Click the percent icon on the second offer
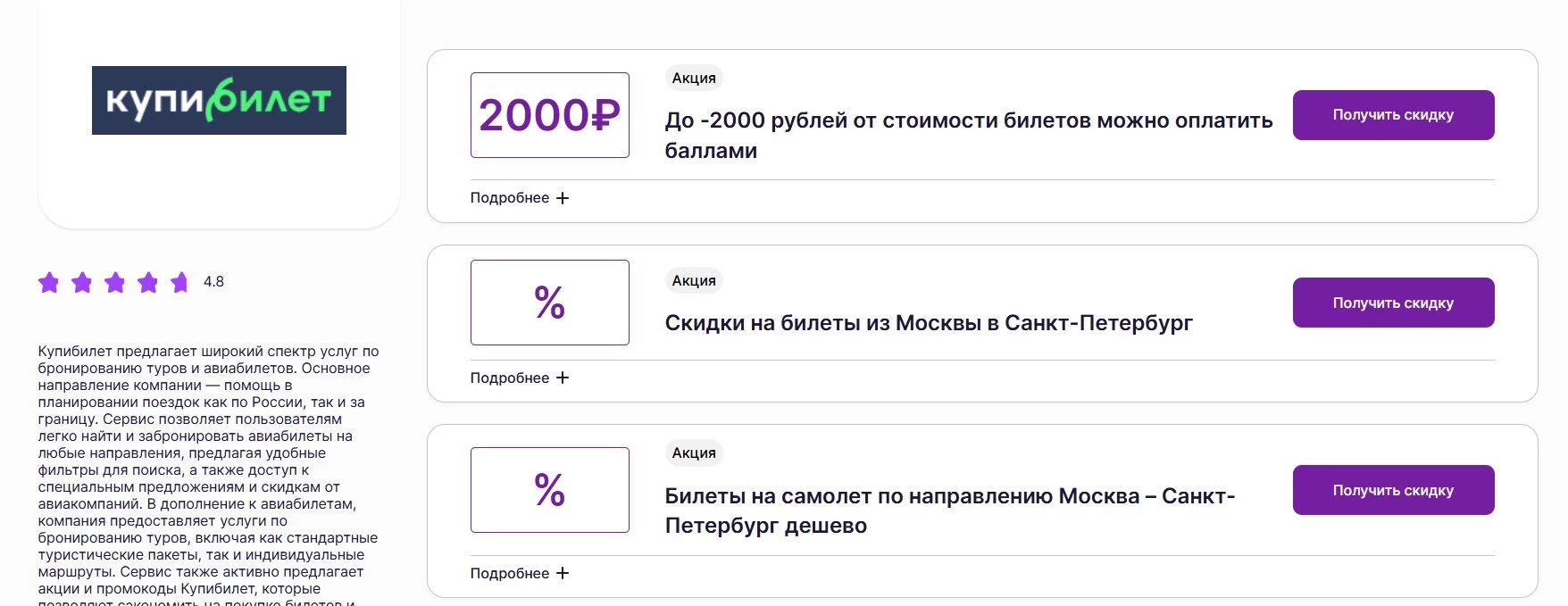 [x=549, y=303]
